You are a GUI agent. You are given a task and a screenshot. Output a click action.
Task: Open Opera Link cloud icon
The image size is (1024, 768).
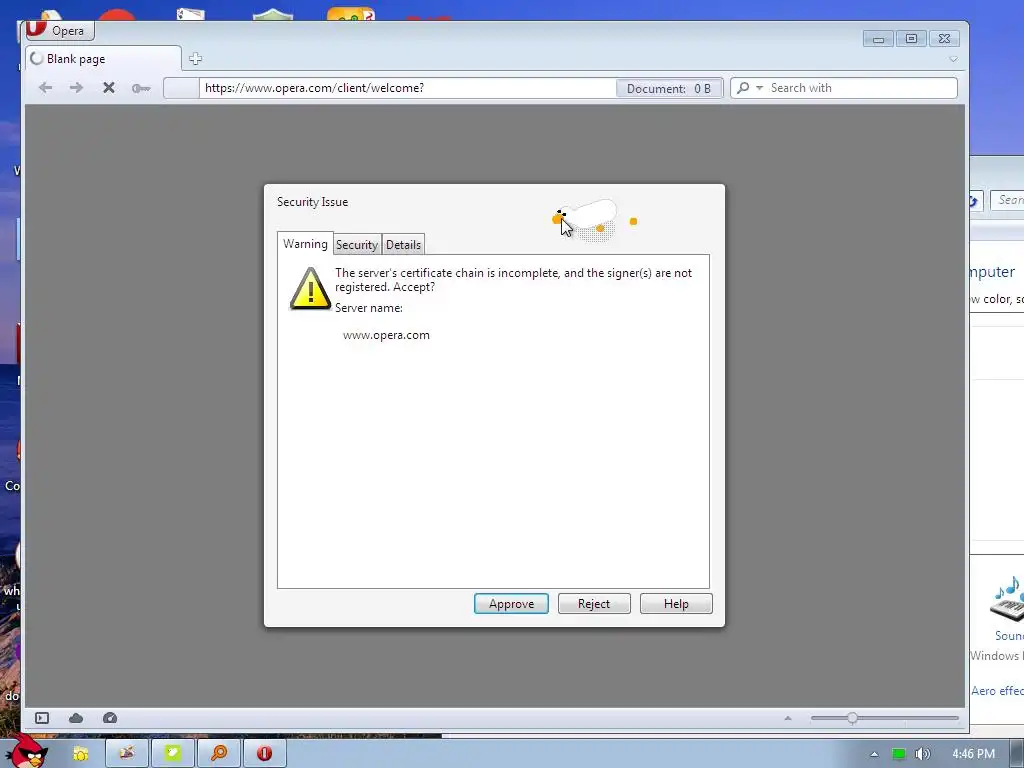[x=76, y=718]
